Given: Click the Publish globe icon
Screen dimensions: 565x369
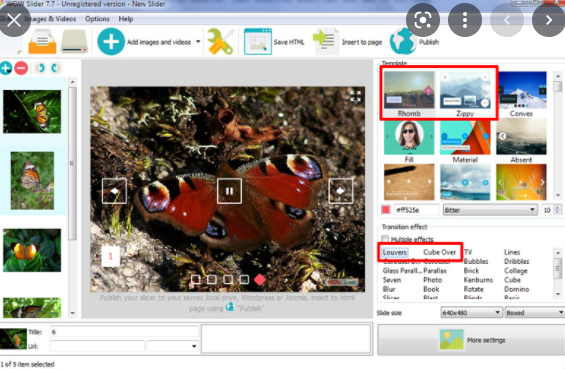Looking at the screenshot, I should [x=403, y=41].
